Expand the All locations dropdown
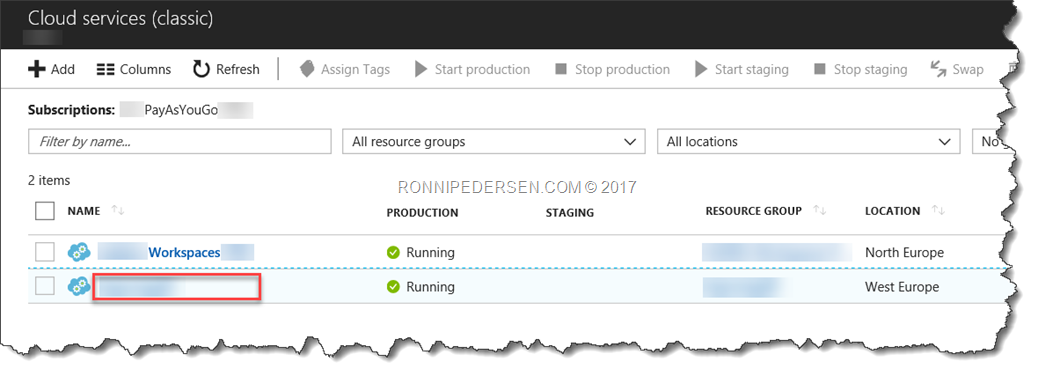 point(808,142)
